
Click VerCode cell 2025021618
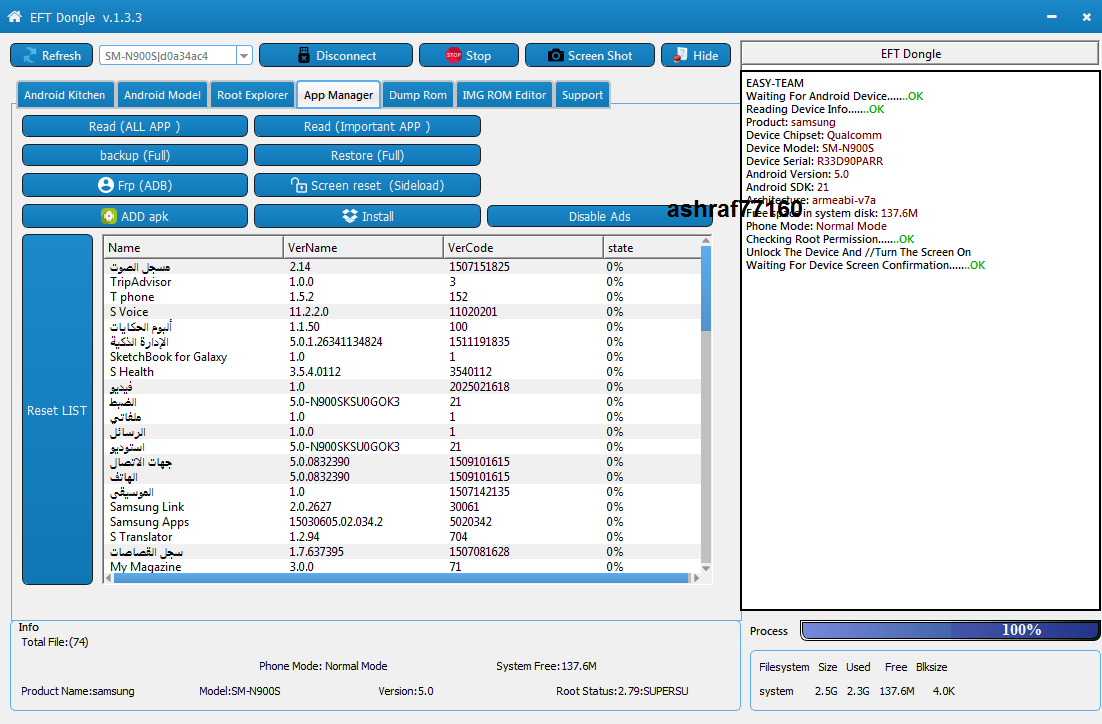pyautogui.click(x=479, y=387)
